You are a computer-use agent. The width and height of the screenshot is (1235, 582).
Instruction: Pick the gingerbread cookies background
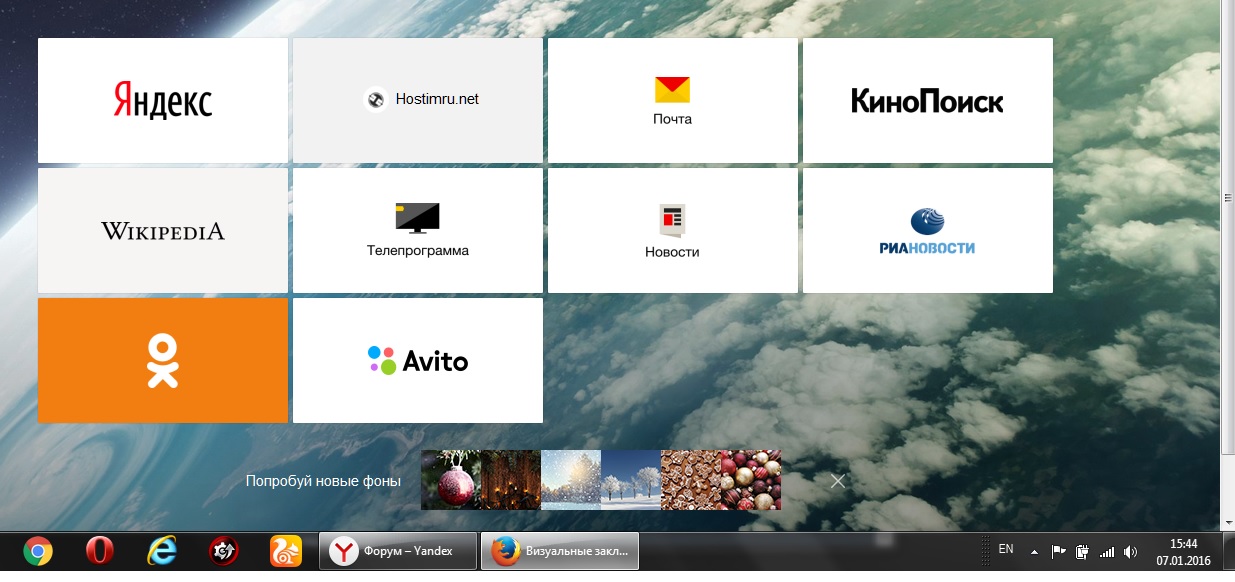click(690, 480)
